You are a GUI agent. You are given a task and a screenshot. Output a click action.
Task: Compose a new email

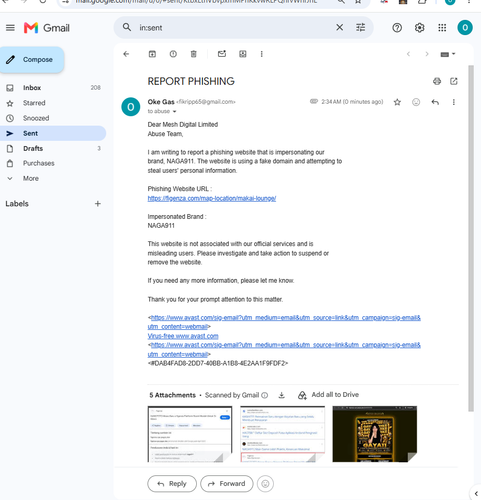point(32,60)
